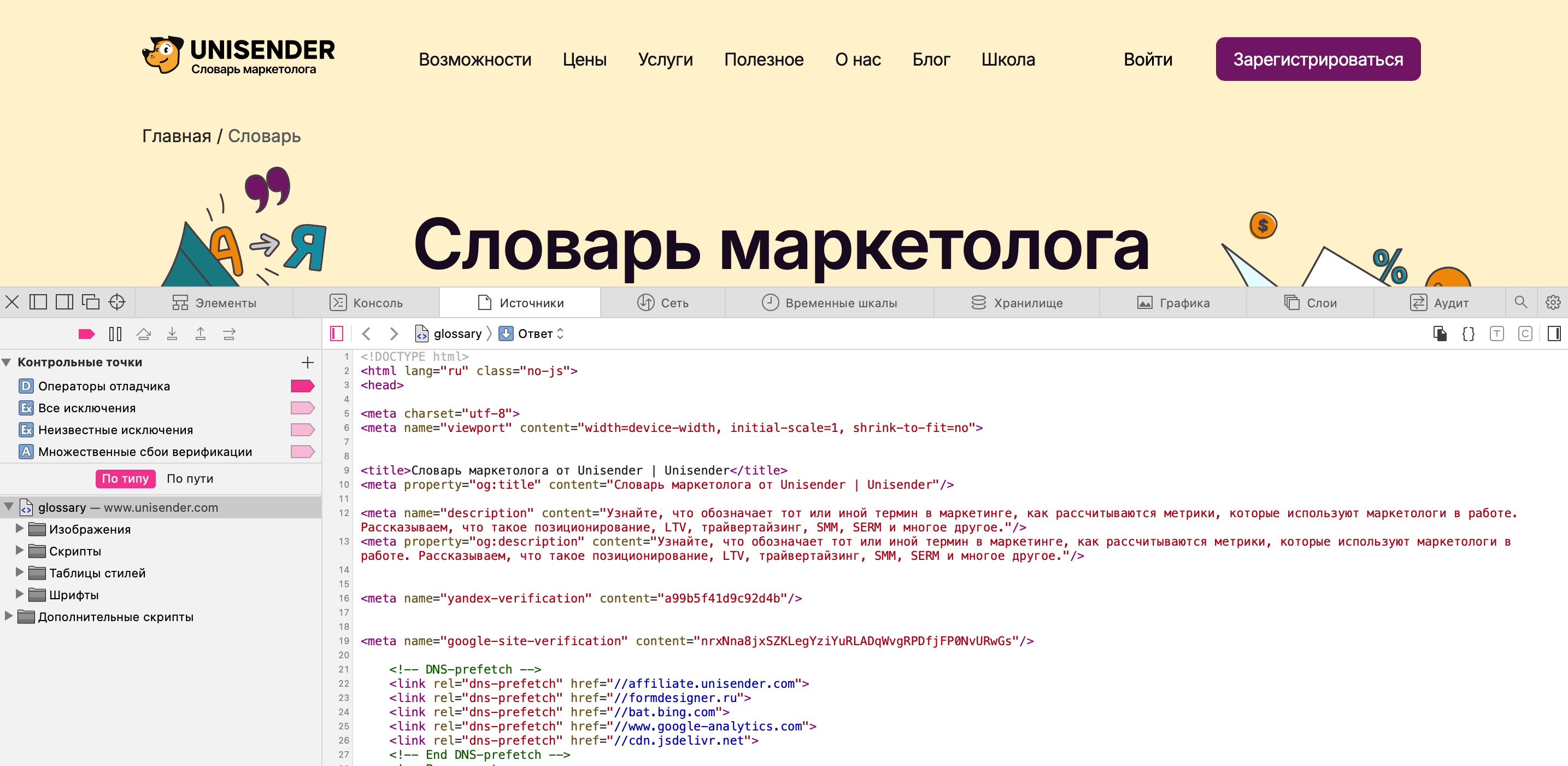Switch to Временные шкалы tab

(829, 302)
